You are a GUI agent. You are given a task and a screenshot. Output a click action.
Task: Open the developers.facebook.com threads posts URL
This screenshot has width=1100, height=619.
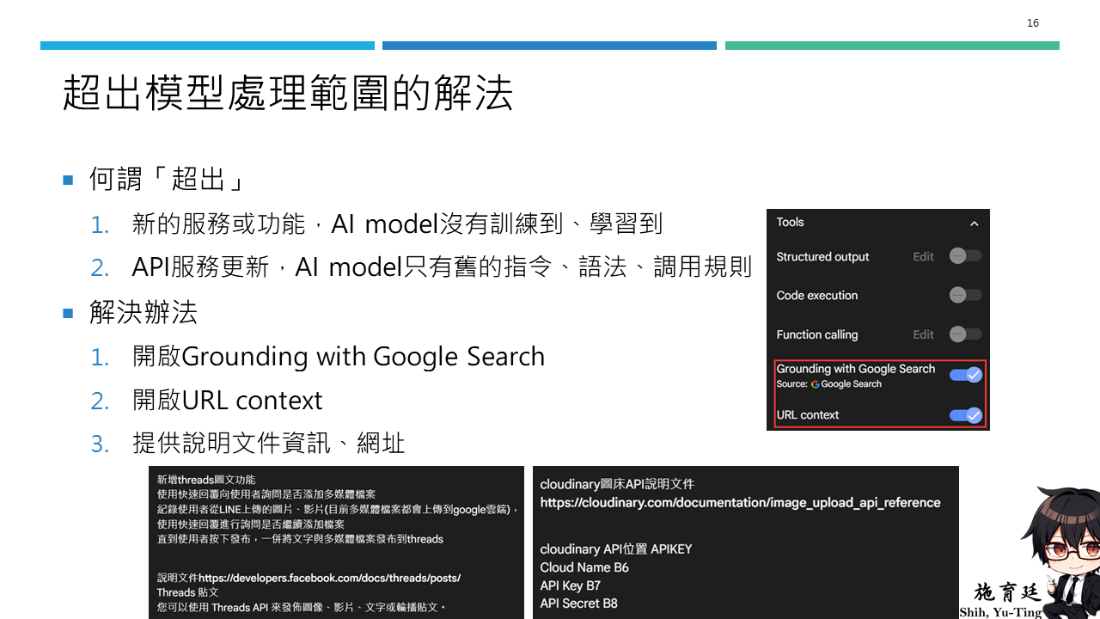coord(330,578)
